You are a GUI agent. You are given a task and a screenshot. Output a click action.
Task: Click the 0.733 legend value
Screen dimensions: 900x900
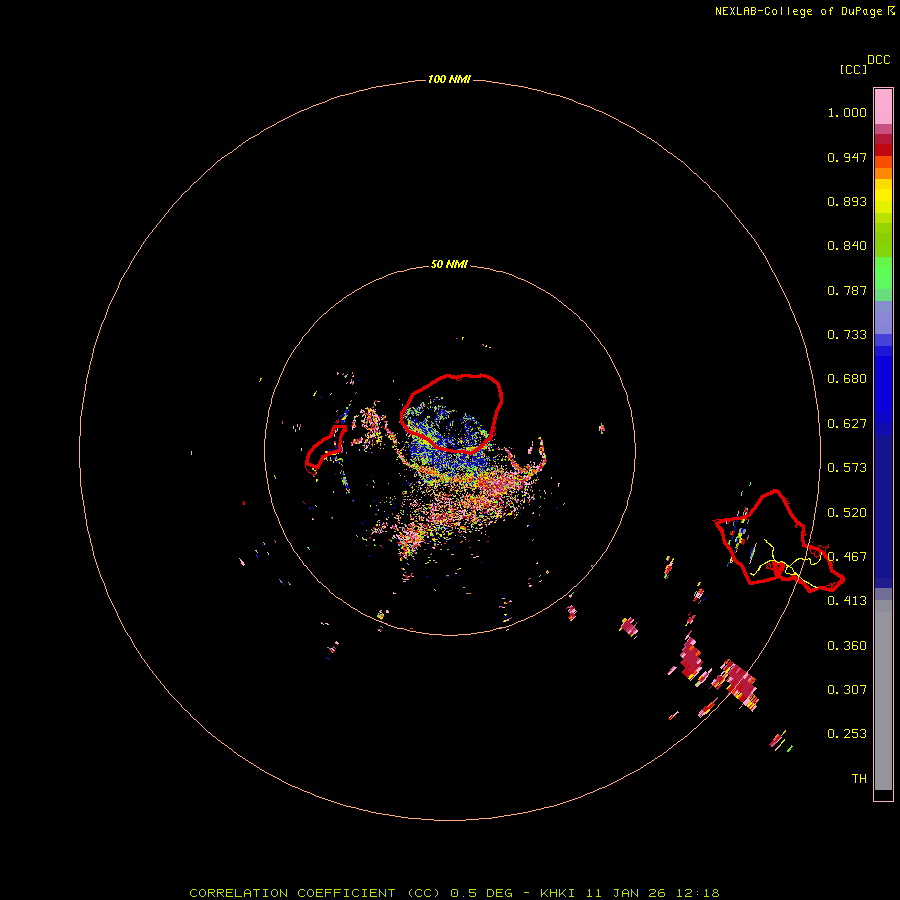tap(847, 335)
